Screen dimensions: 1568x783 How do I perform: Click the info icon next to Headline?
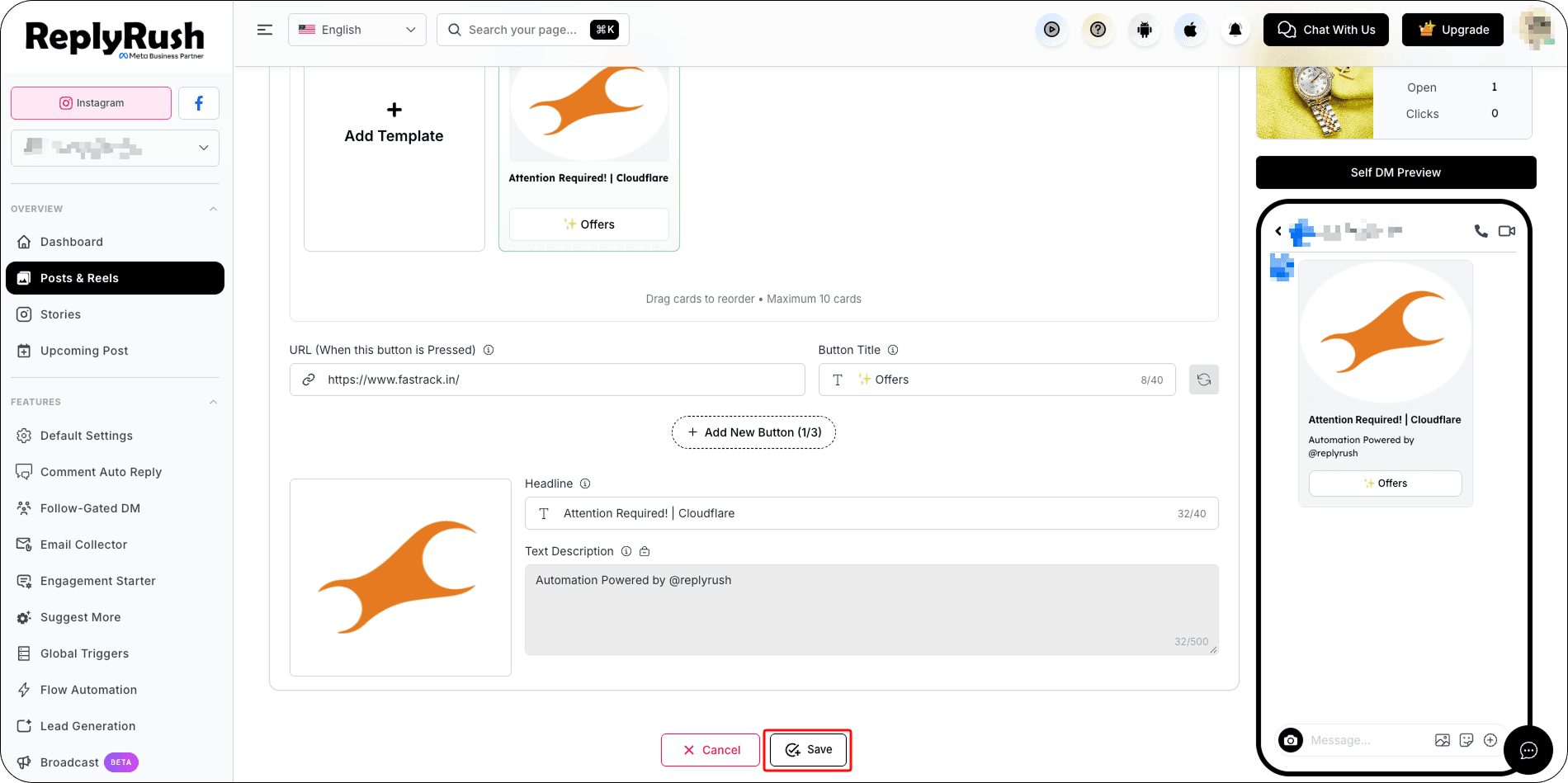[585, 483]
